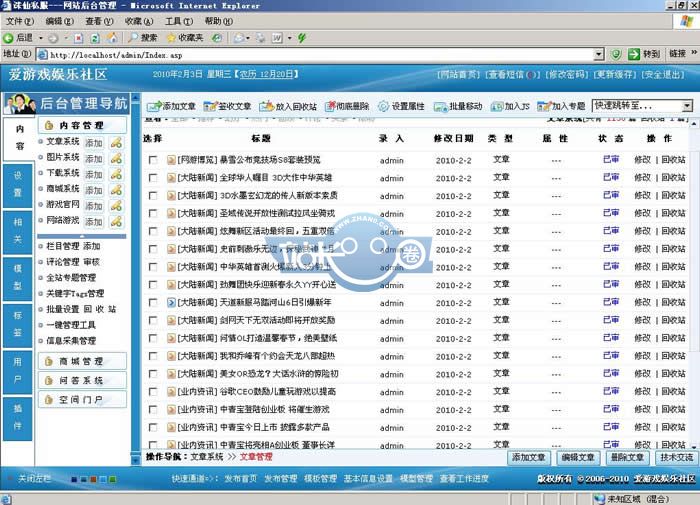Click the IE Refresh icon

pyautogui.click(x=95, y=38)
